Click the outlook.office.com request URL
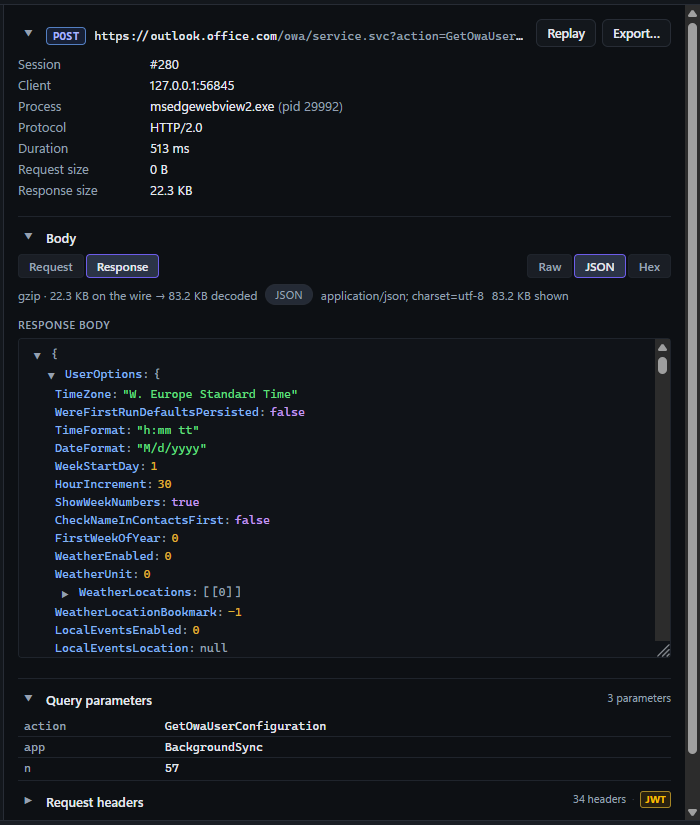Viewport: 700px width, 825px height. pyautogui.click(x=308, y=36)
